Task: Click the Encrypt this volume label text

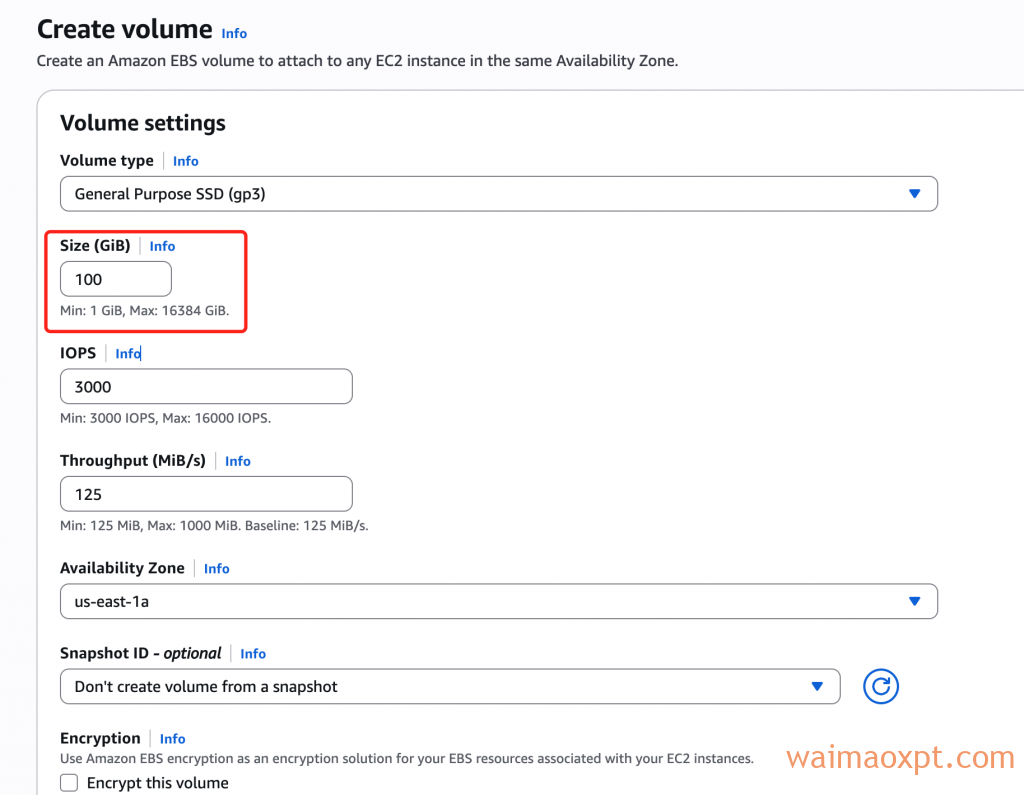Action: pos(157,783)
